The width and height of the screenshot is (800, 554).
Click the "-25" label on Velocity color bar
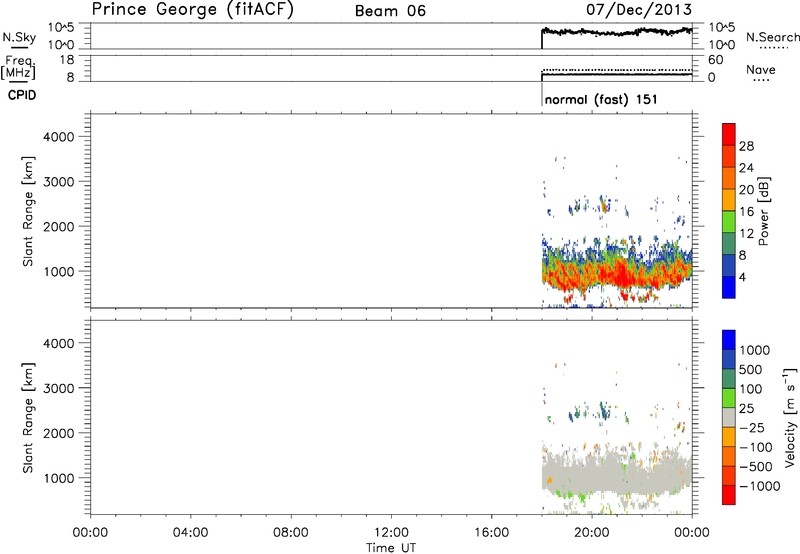click(752, 428)
